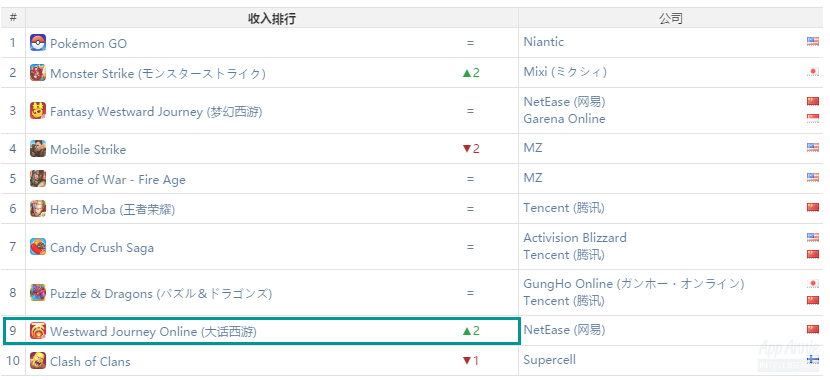The image size is (830, 380).
Task: Open the Garena Online company link
Action: tap(564, 119)
